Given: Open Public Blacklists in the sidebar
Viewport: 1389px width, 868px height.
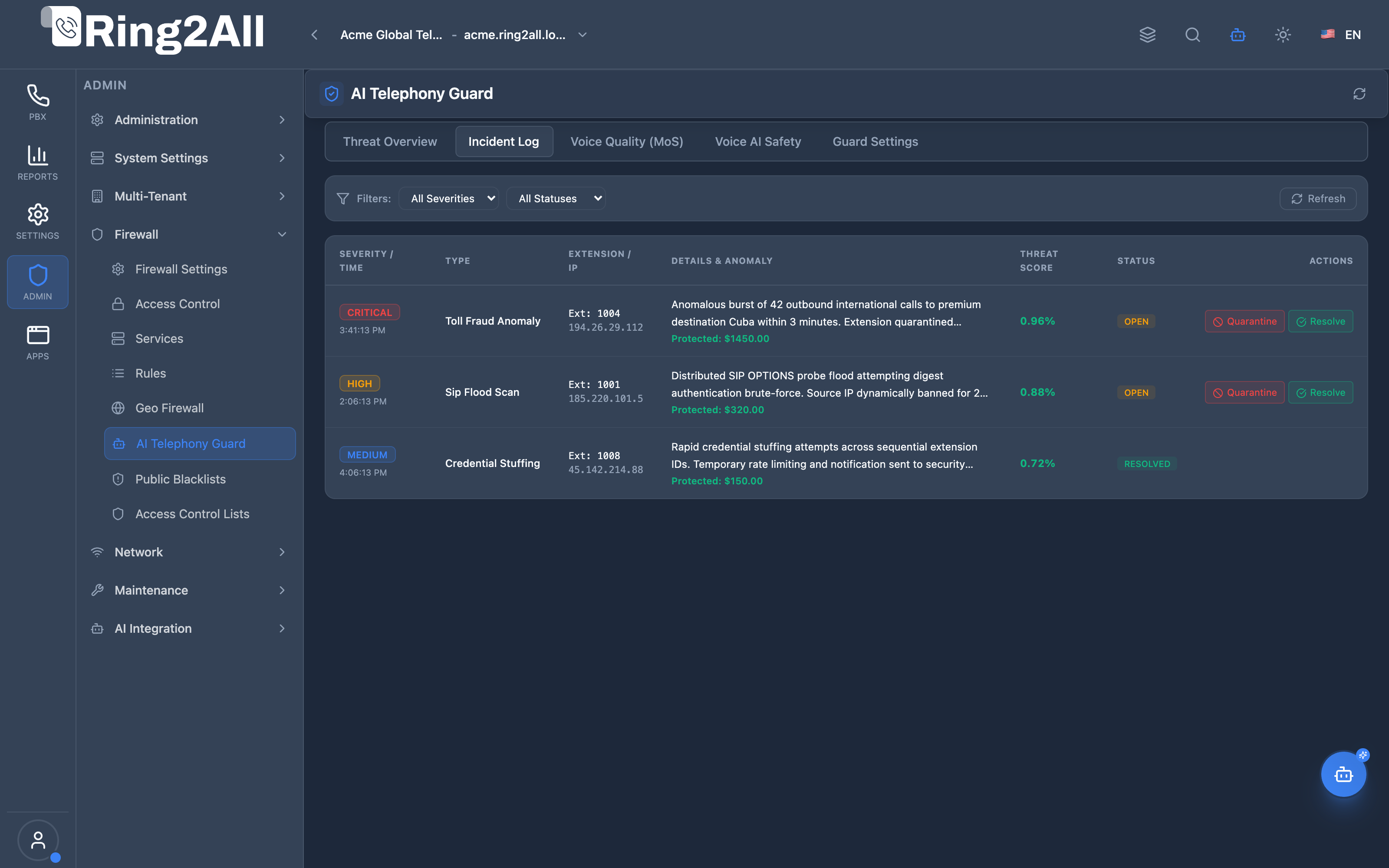Looking at the screenshot, I should click(200, 479).
